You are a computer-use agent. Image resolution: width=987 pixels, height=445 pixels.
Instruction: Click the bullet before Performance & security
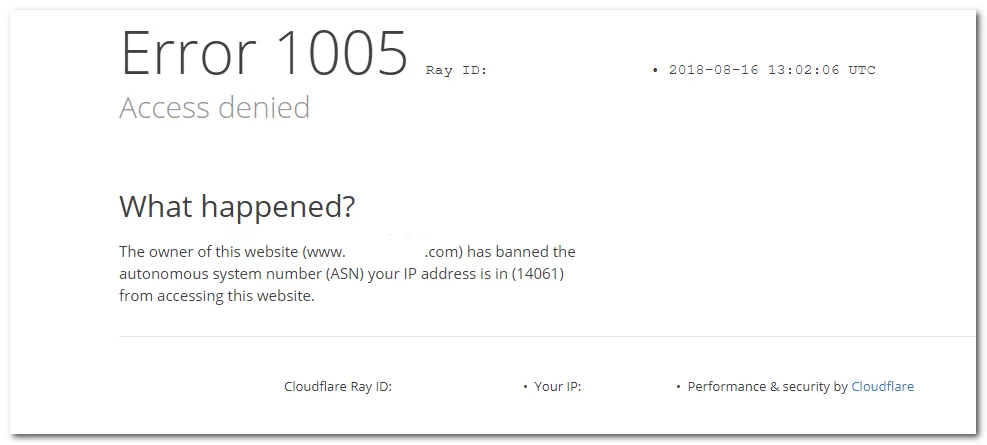point(678,386)
